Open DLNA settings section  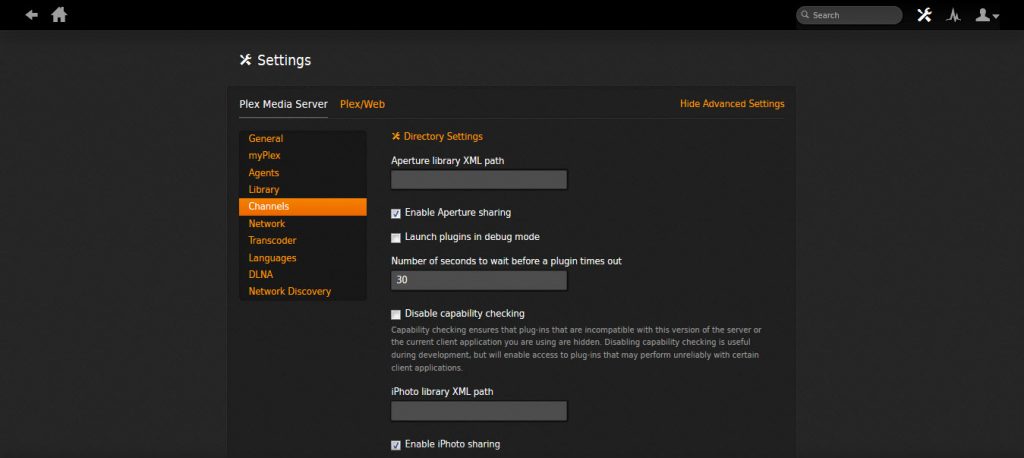(x=302, y=274)
